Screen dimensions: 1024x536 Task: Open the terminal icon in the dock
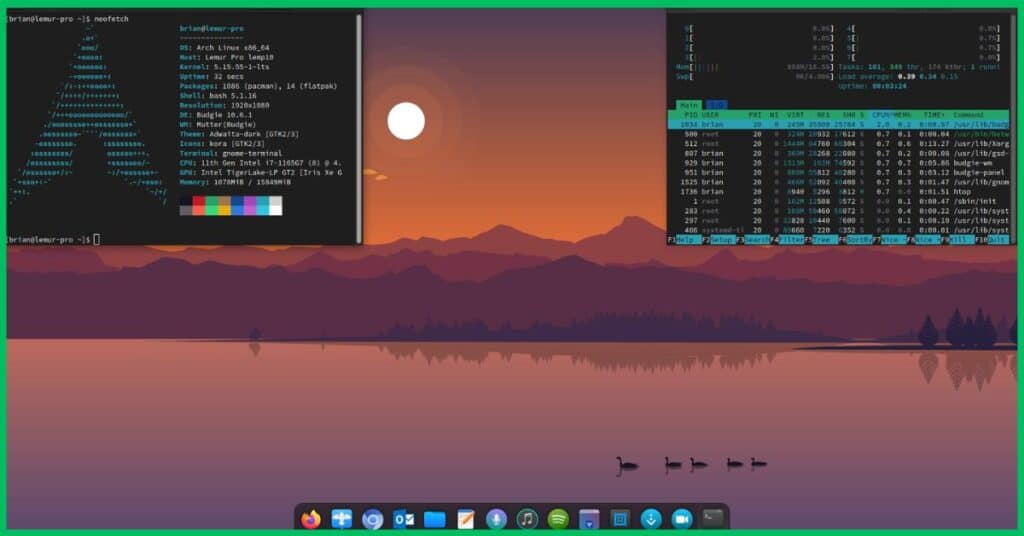[x=712, y=519]
